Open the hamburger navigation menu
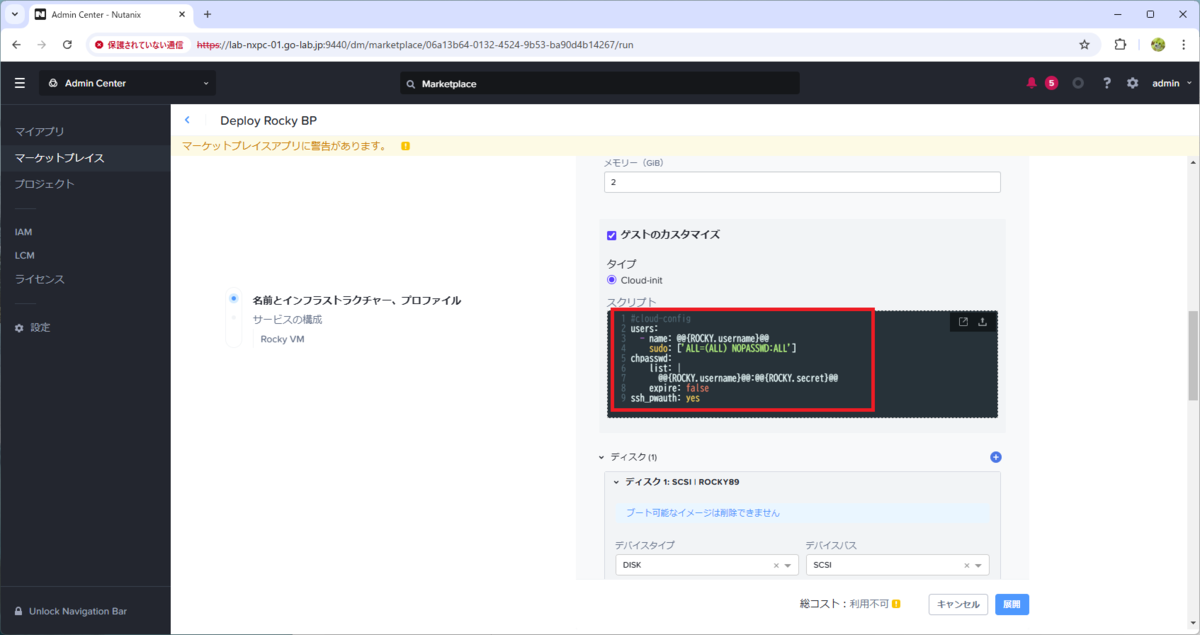The width and height of the screenshot is (1200, 635). click(20, 83)
